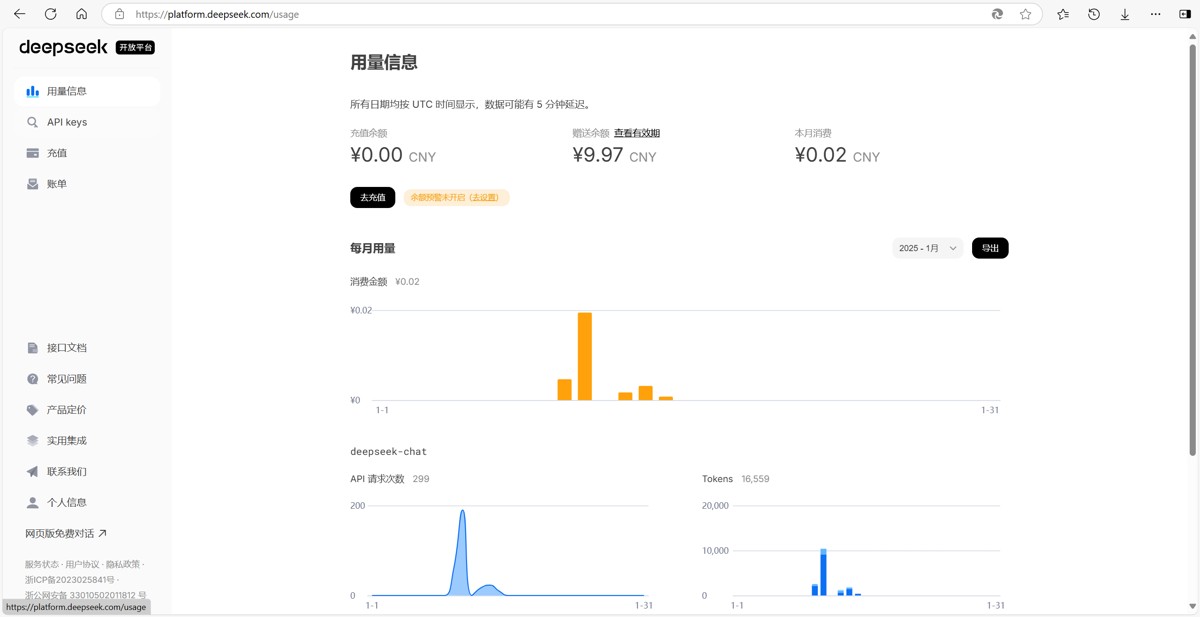Click the ¥9.97 赠送余额 value
Image resolution: width=1200 pixels, height=617 pixels.
pyautogui.click(x=598, y=155)
